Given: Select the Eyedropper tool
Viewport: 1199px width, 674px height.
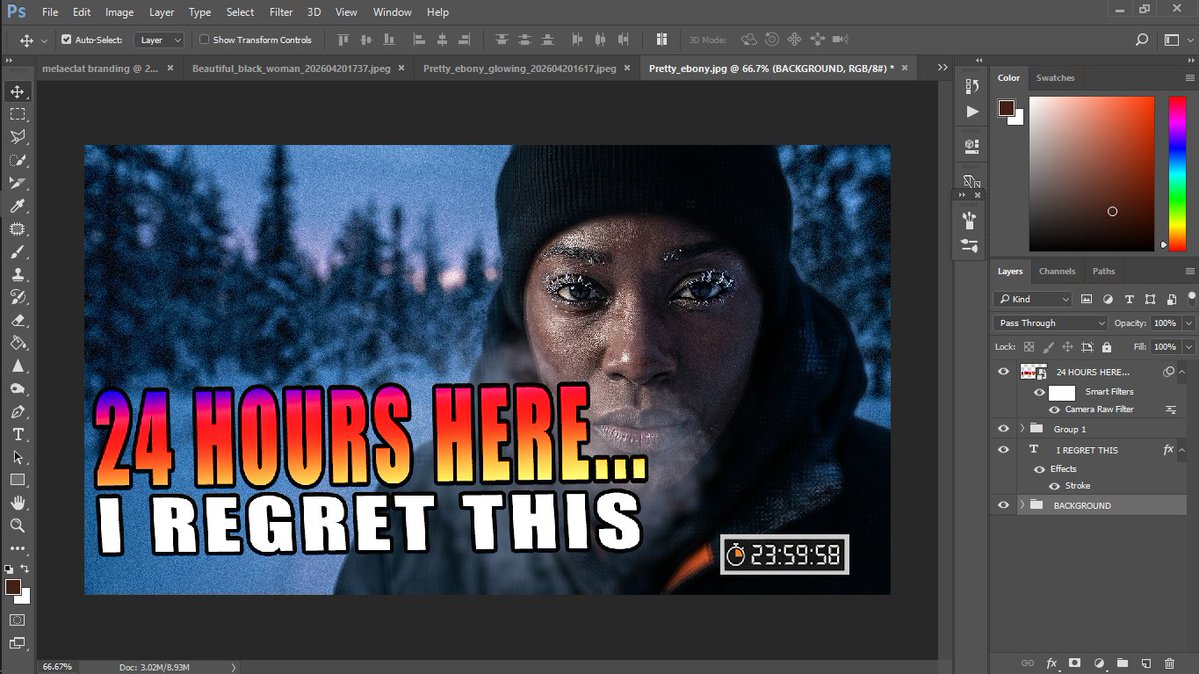Looking at the screenshot, I should pos(18,206).
